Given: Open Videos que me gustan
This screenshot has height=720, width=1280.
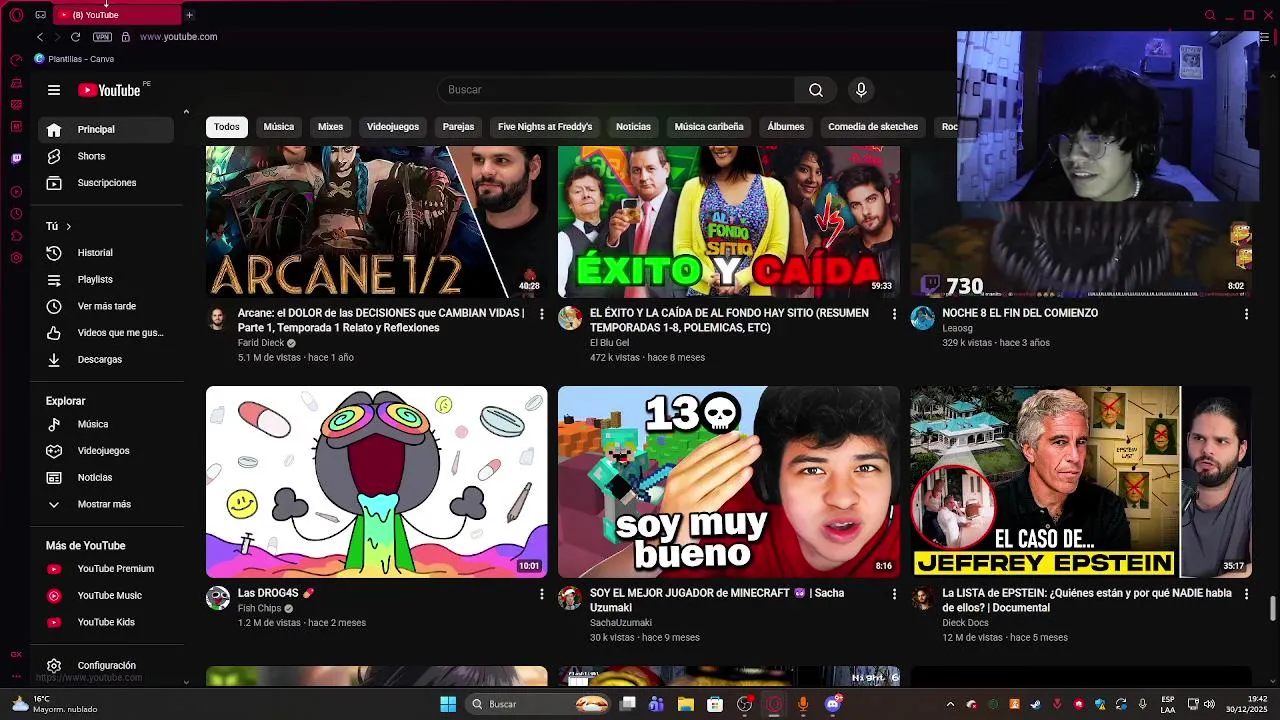Looking at the screenshot, I should [x=107, y=333].
